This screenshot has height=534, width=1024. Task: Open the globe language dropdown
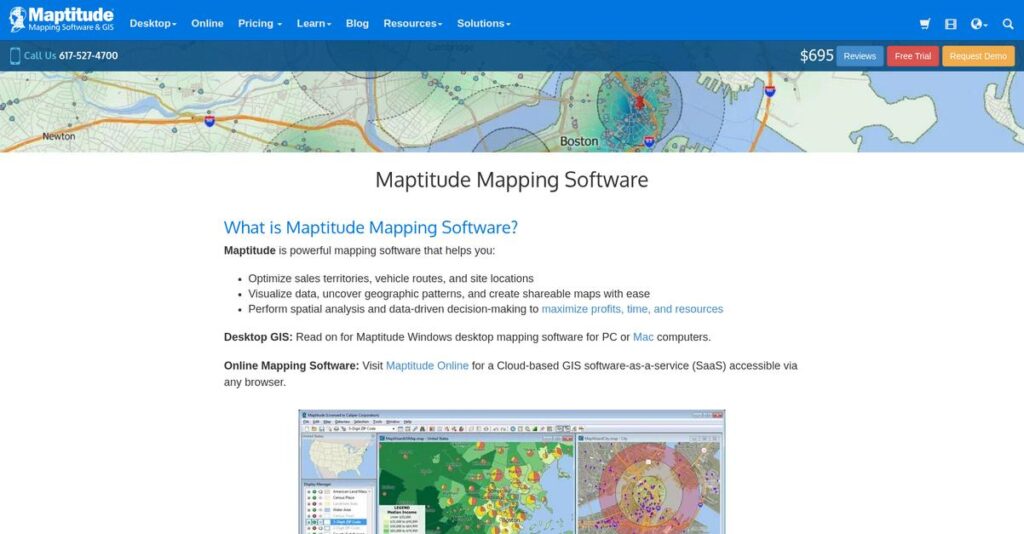point(979,24)
